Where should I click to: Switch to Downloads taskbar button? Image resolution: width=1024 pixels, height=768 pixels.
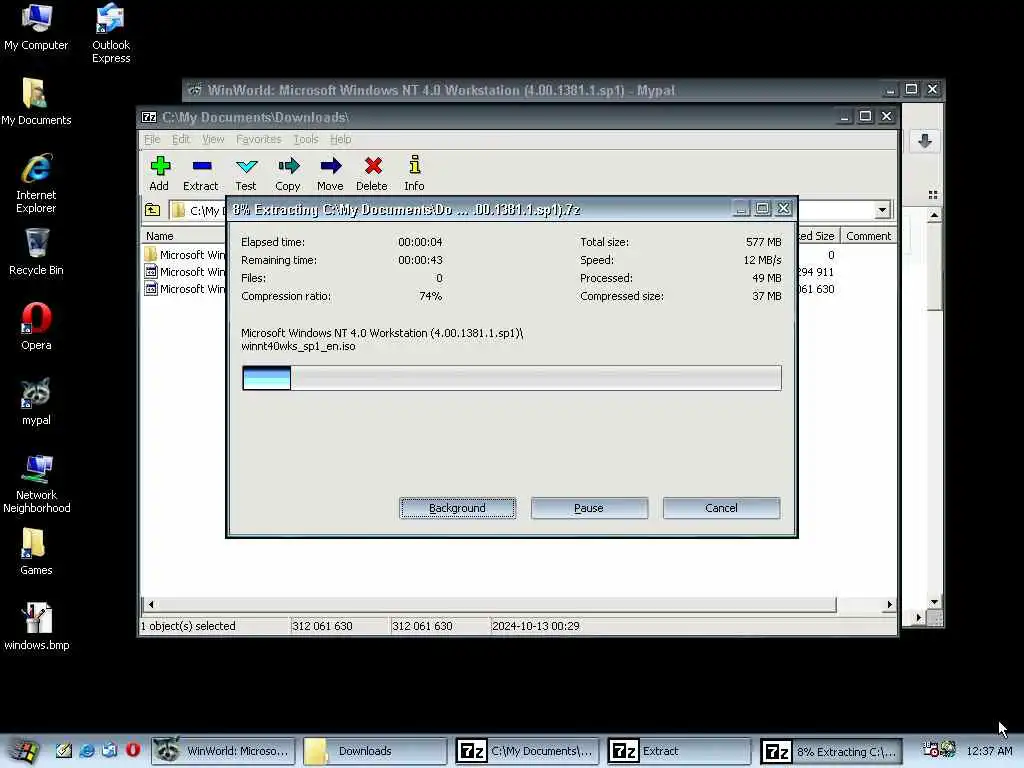click(375, 751)
